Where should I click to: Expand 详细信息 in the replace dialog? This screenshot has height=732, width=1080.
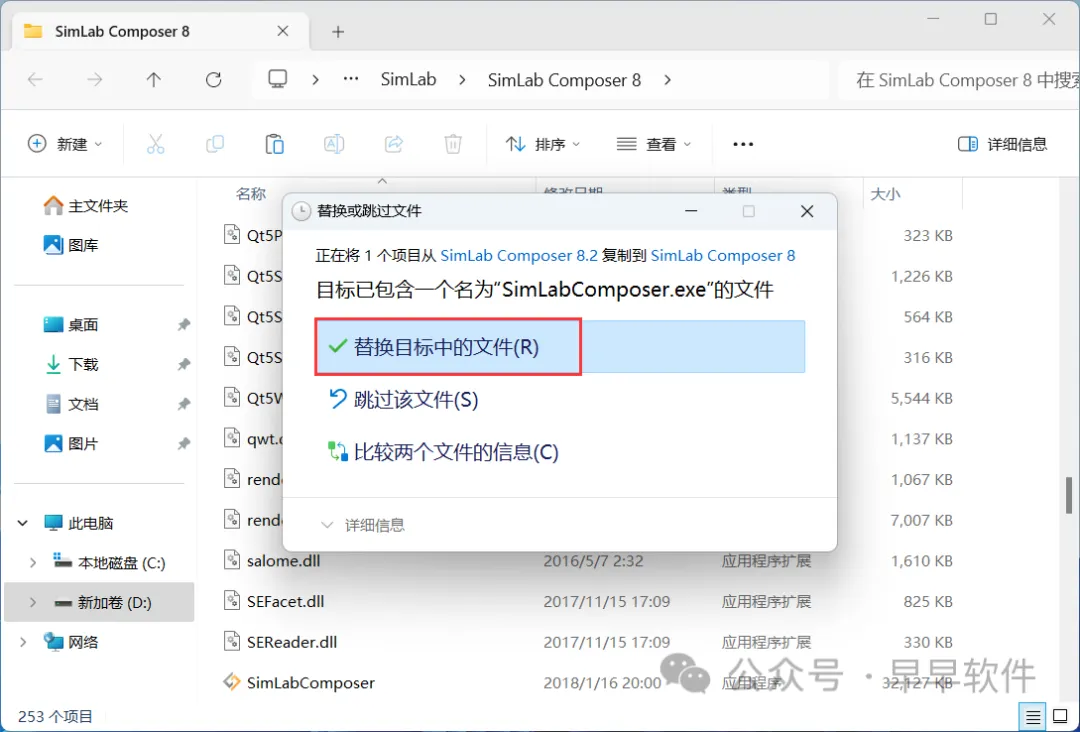coord(363,525)
